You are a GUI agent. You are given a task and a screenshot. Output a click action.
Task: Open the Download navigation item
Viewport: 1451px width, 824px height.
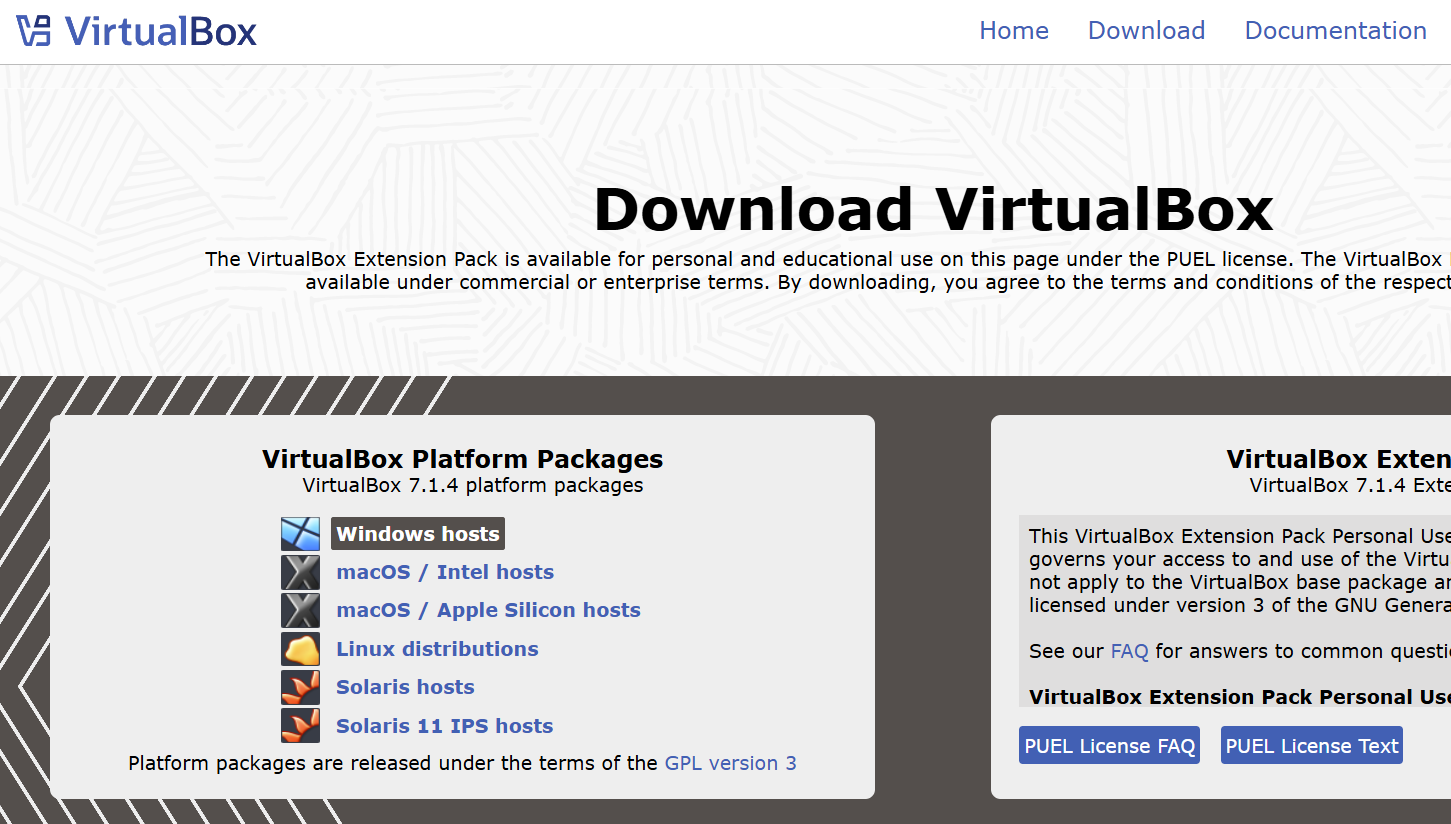click(x=1146, y=31)
